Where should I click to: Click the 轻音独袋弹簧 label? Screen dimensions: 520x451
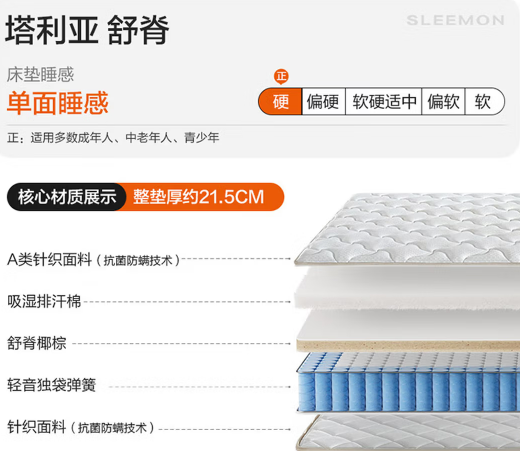point(51,385)
